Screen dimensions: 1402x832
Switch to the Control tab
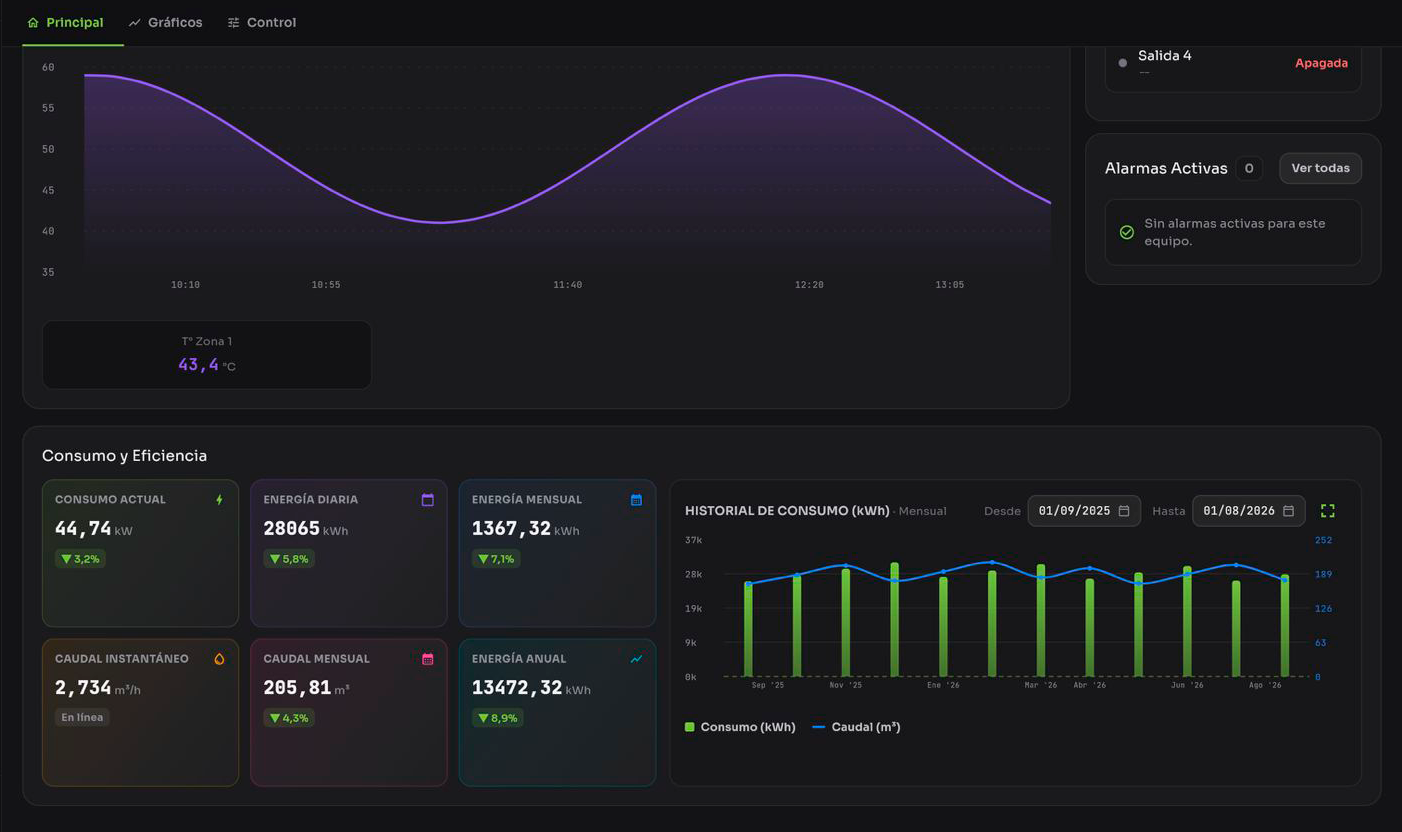click(x=262, y=22)
